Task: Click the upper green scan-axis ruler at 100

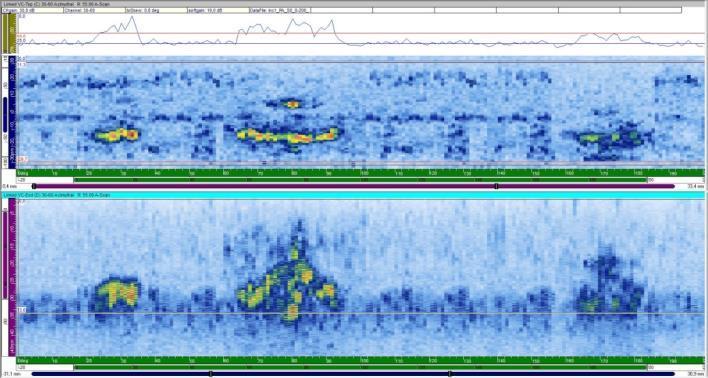Action: click(x=364, y=173)
